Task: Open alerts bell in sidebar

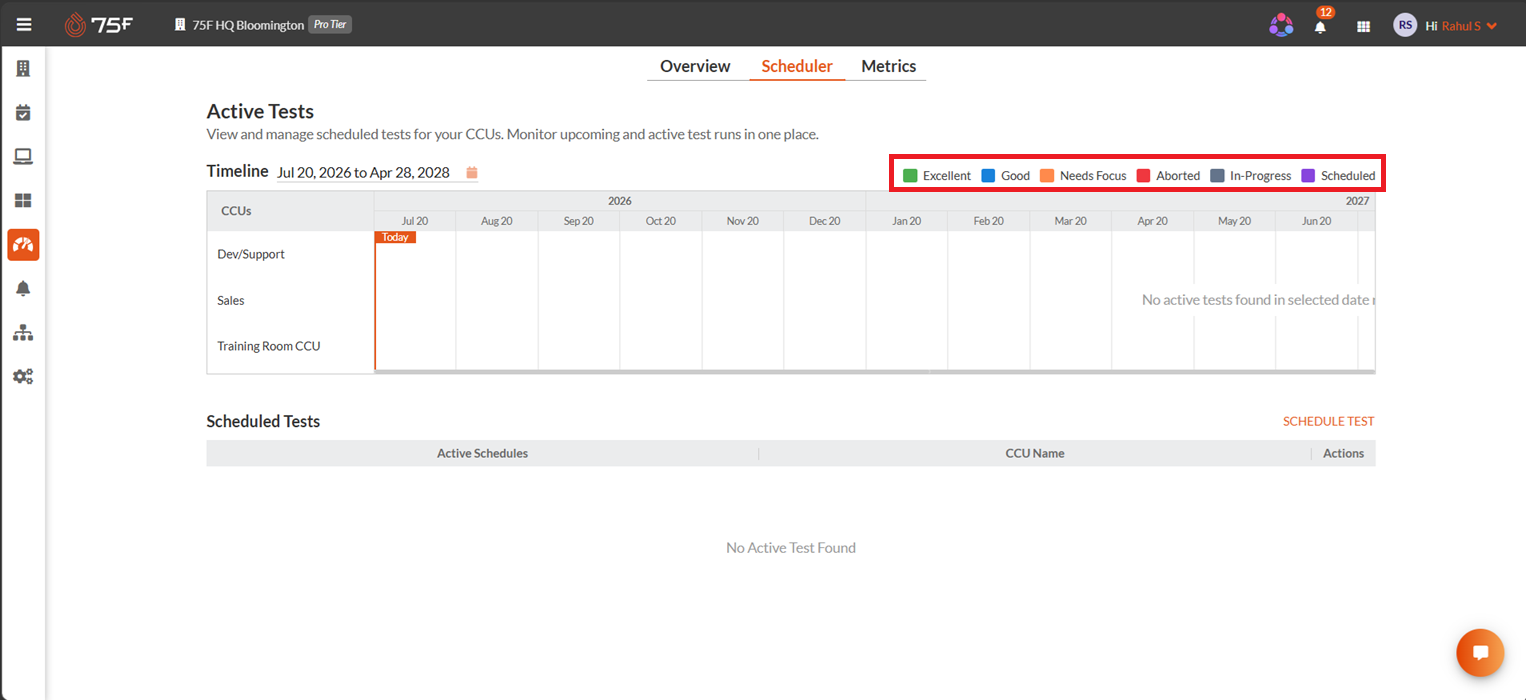Action: tap(23, 288)
